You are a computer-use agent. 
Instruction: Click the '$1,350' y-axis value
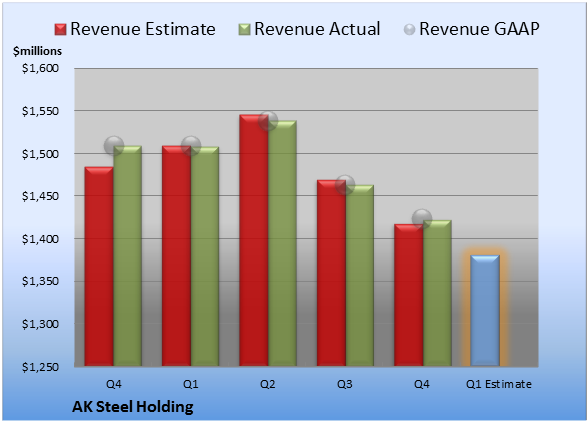40,281
